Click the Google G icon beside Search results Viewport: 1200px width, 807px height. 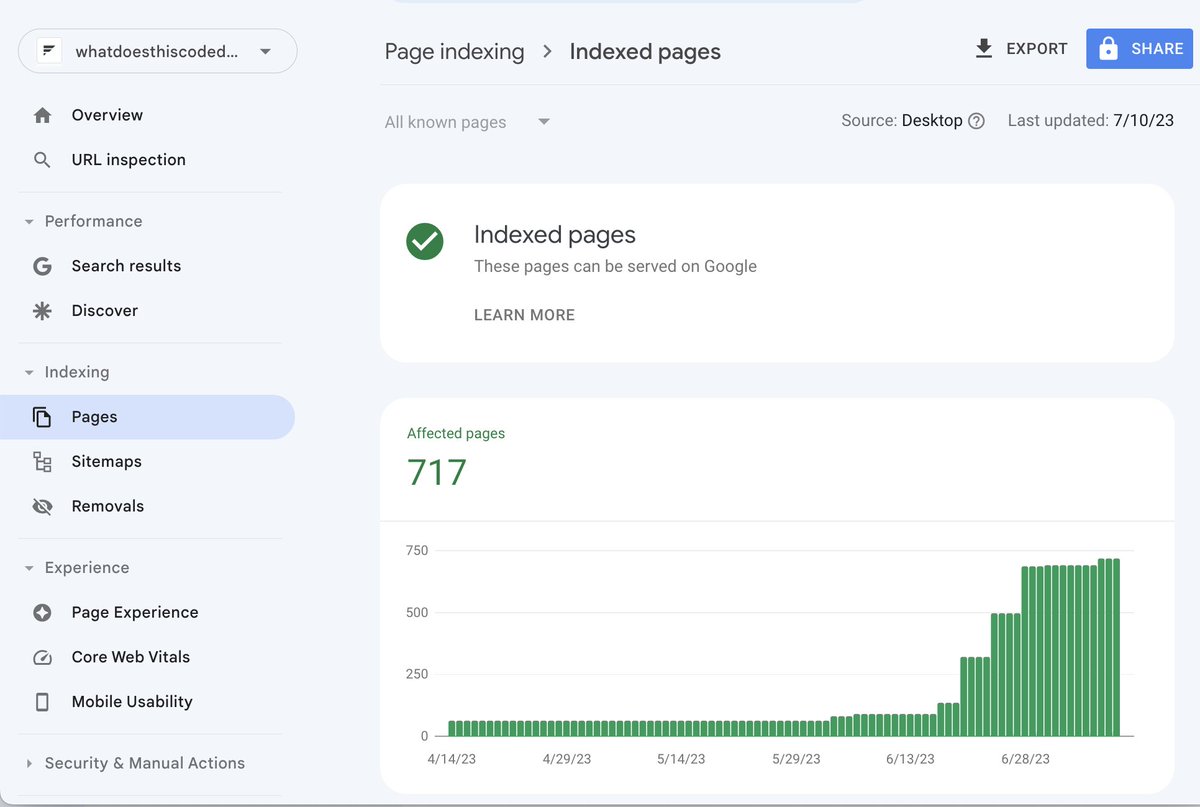click(x=42, y=266)
